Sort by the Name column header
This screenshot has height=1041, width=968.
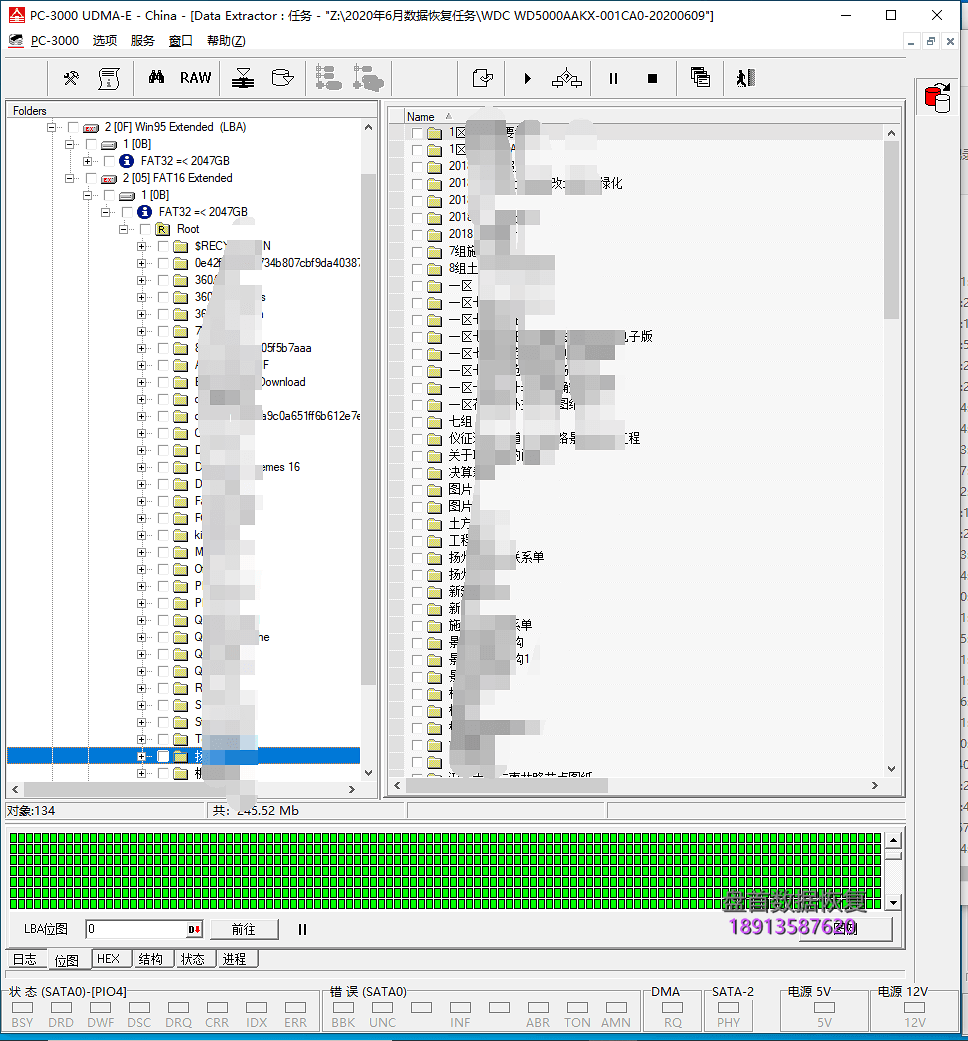[x=420, y=116]
